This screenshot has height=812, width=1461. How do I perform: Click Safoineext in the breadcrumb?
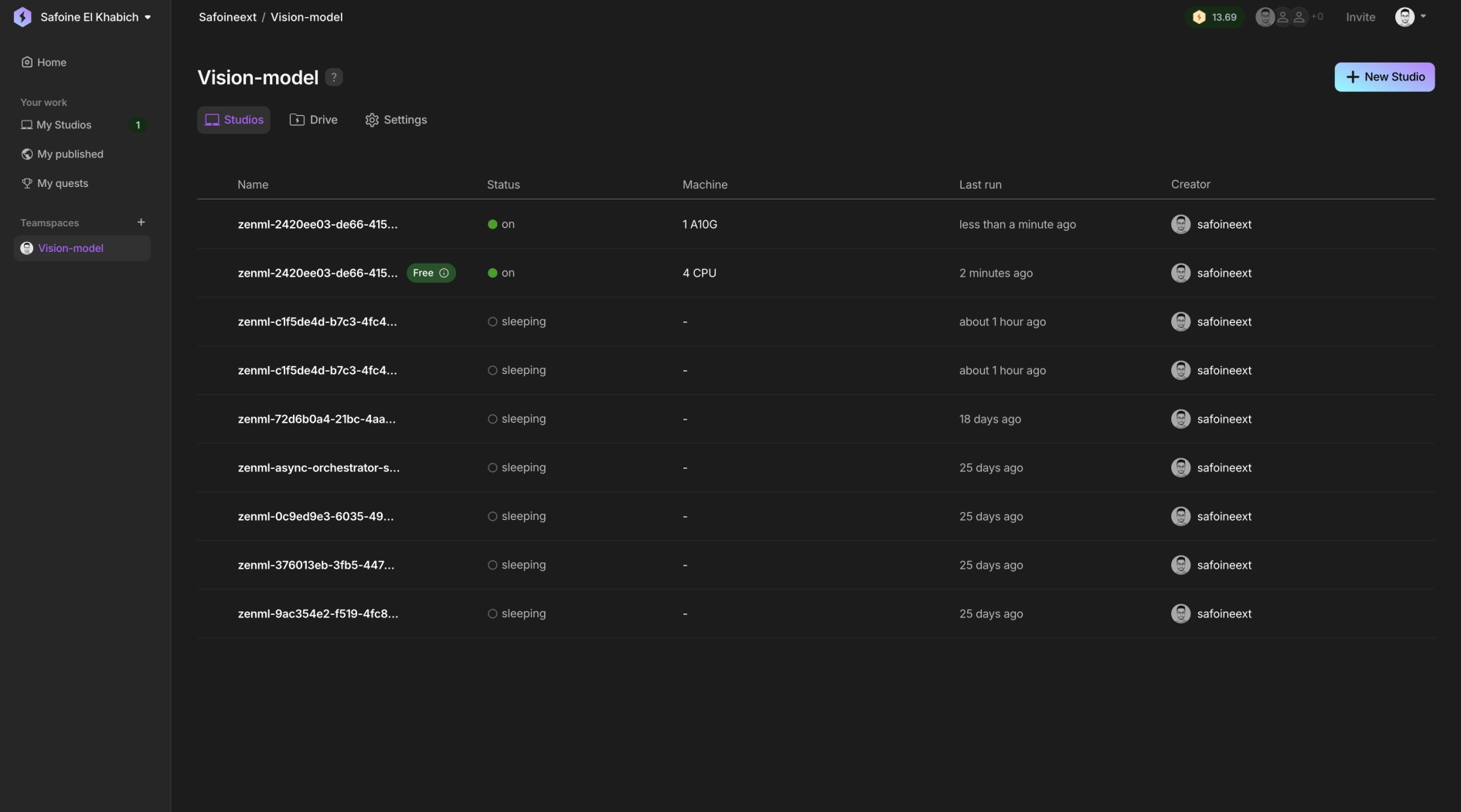tap(227, 17)
